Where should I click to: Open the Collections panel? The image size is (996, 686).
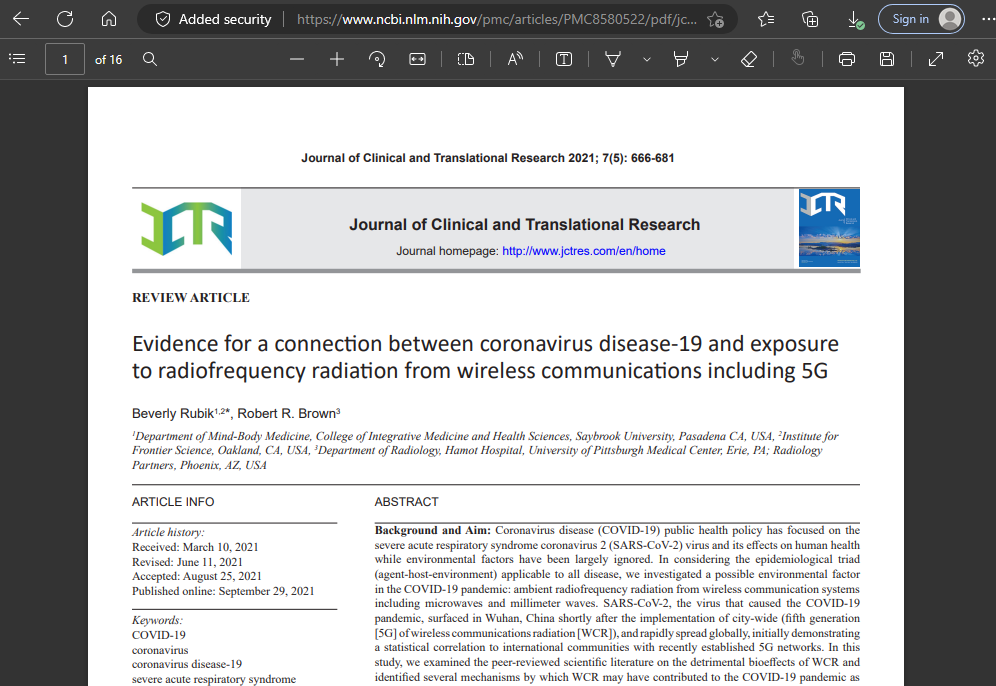(x=810, y=19)
